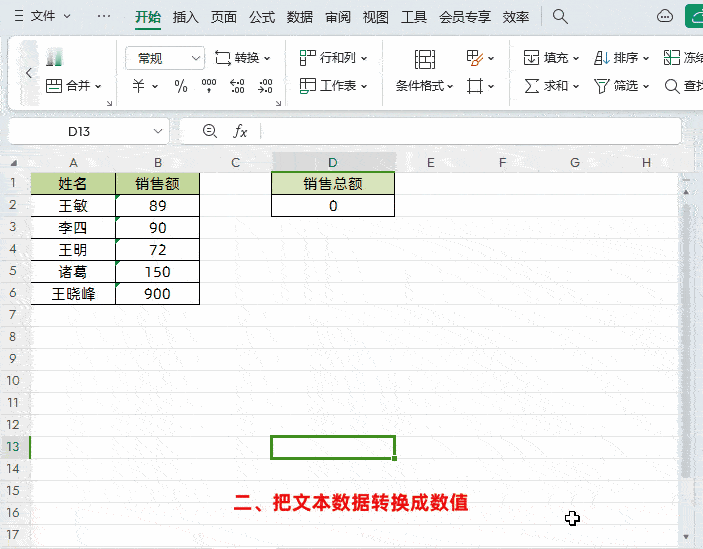The image size is (703, 549).
Task: Expand the 筛选 dropdown arrow
Action: tap(646, 86)
